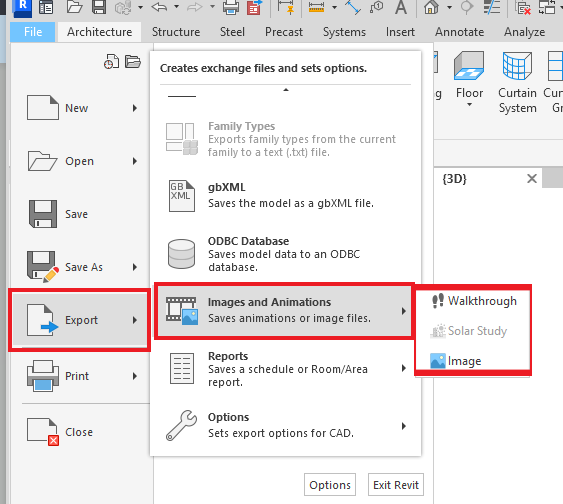Expand the Undo history dropdown arrow
This screenshot has width=563, height=504.
point(176,7)
